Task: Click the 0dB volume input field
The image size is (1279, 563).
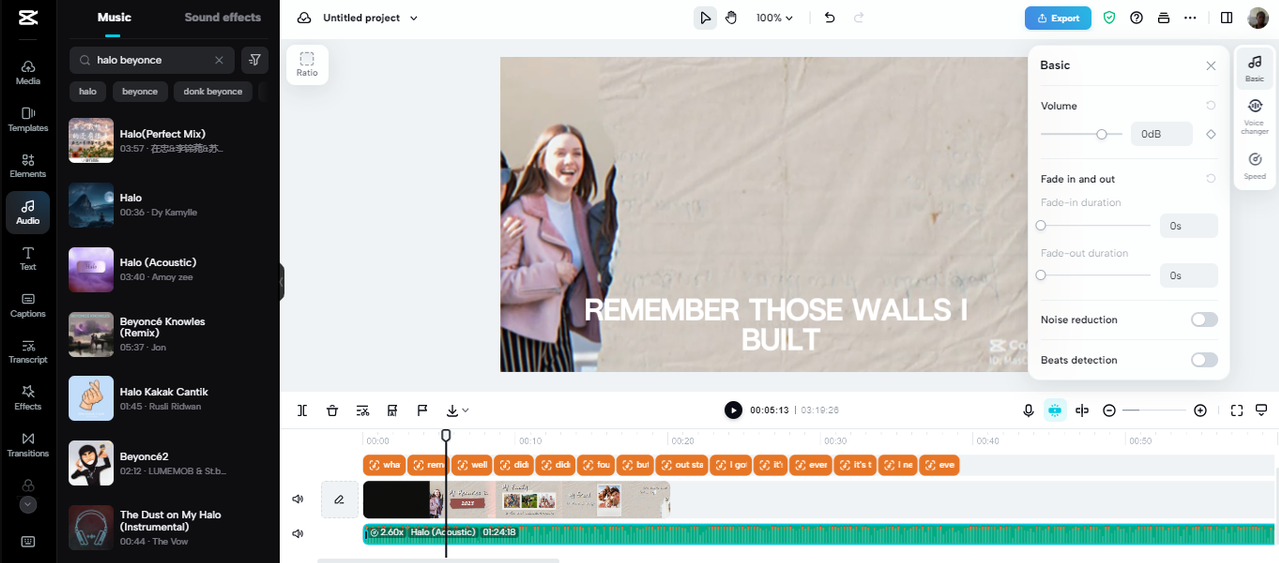Action: pos(1162,134)
